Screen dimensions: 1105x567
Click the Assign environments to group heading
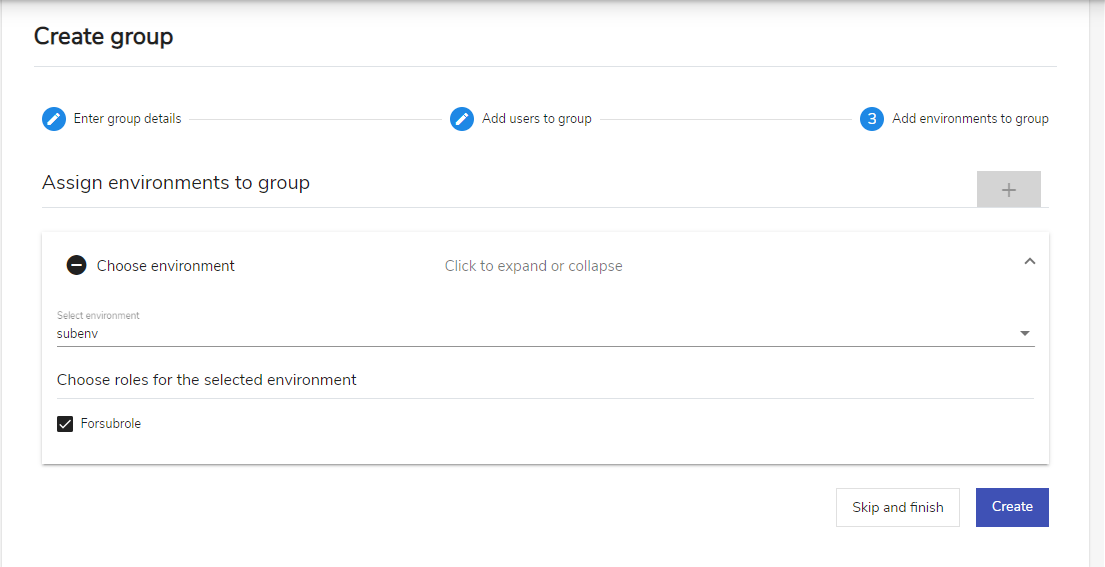coord(176,183)
